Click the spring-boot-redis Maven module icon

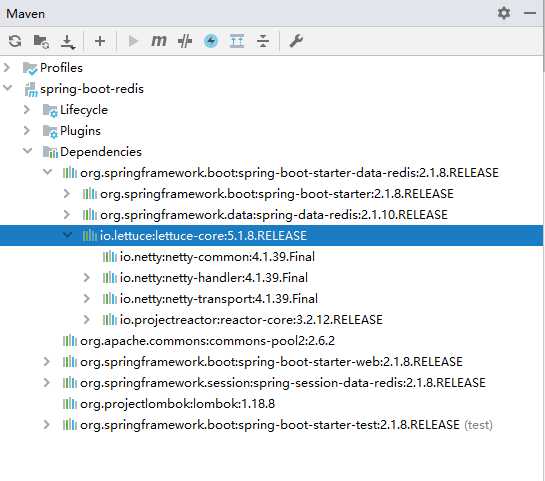31,89
